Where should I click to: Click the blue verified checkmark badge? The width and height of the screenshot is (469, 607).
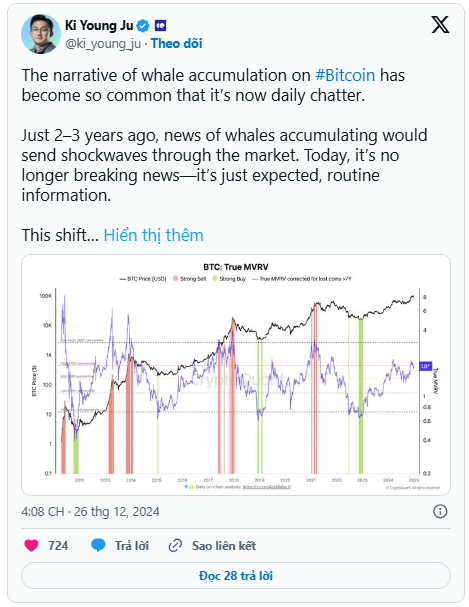click(143, 26)
